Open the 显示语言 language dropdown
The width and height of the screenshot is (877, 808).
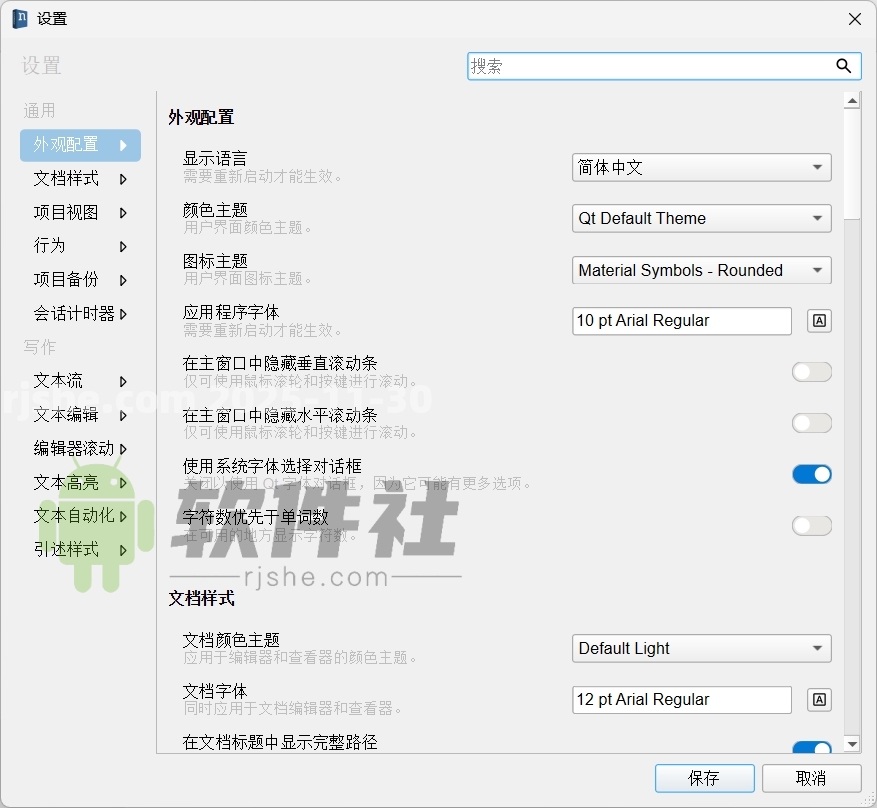(x=700, y=167)
